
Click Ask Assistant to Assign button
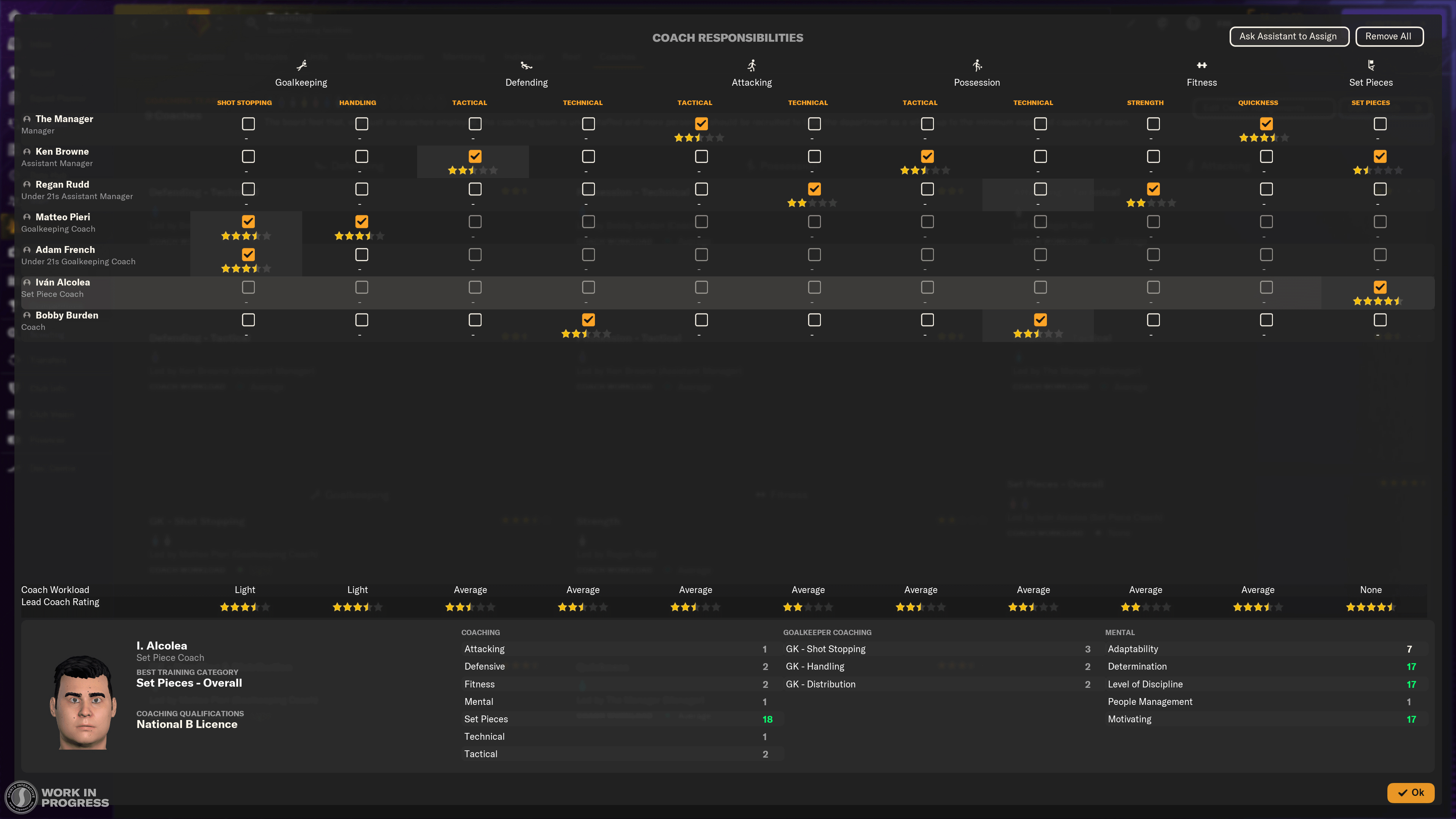coord(1288,37)
